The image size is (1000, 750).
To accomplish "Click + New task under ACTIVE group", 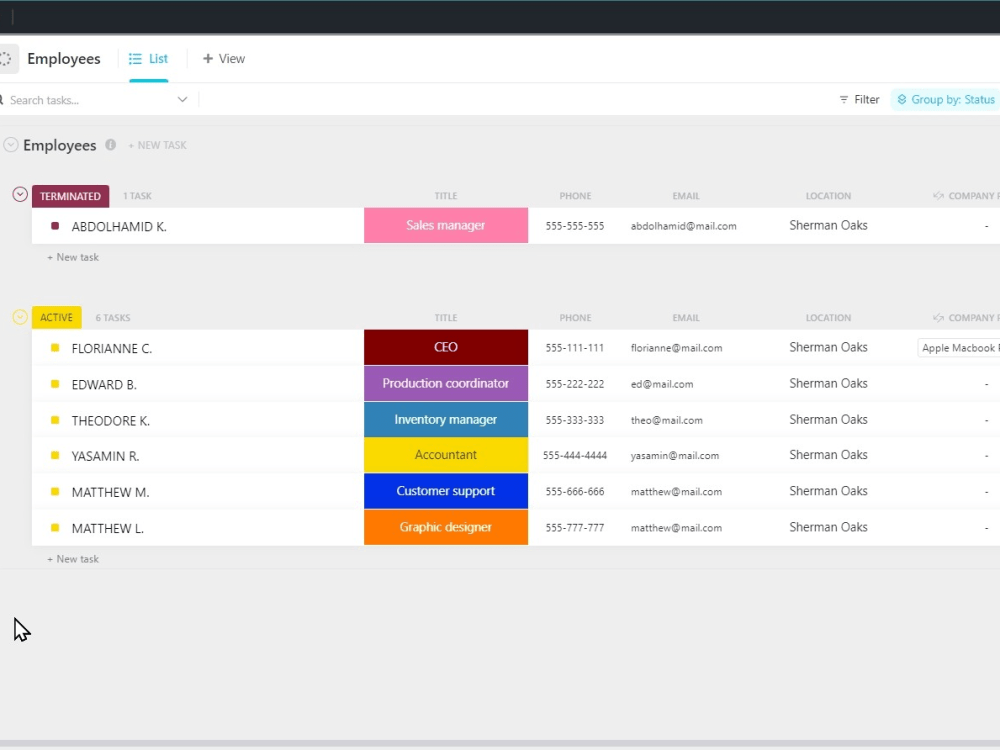I will click(72, 558).
